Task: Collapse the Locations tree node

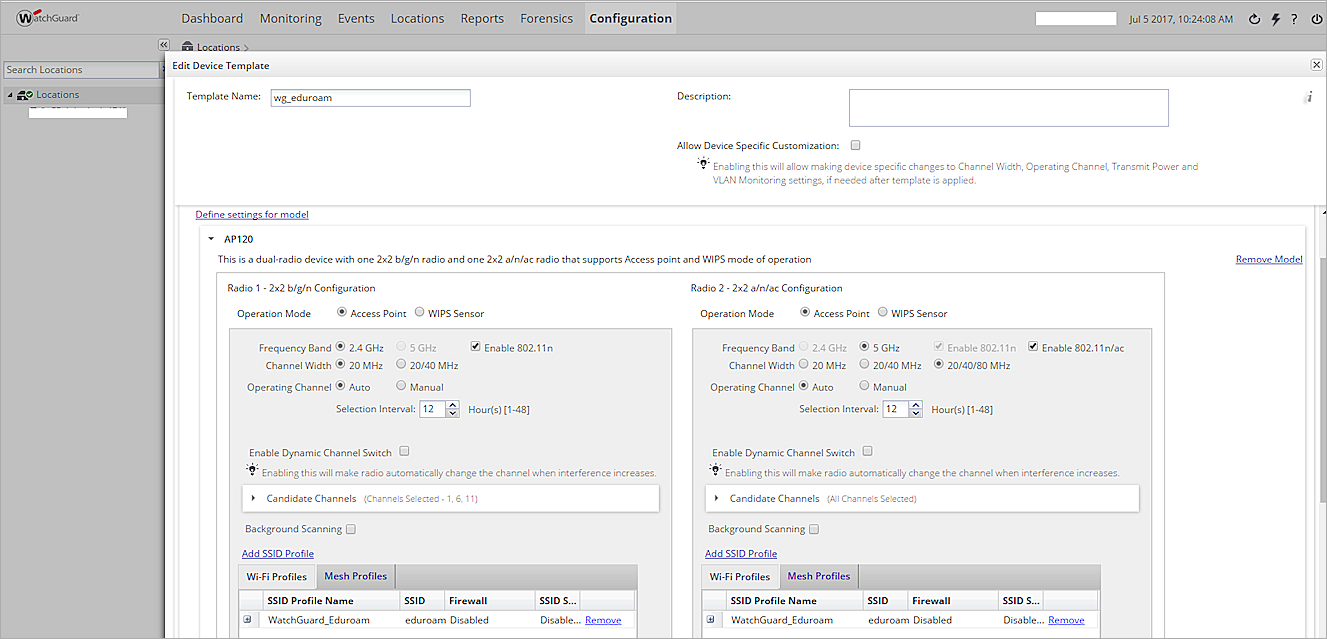Action: click(x=10, y=95)
